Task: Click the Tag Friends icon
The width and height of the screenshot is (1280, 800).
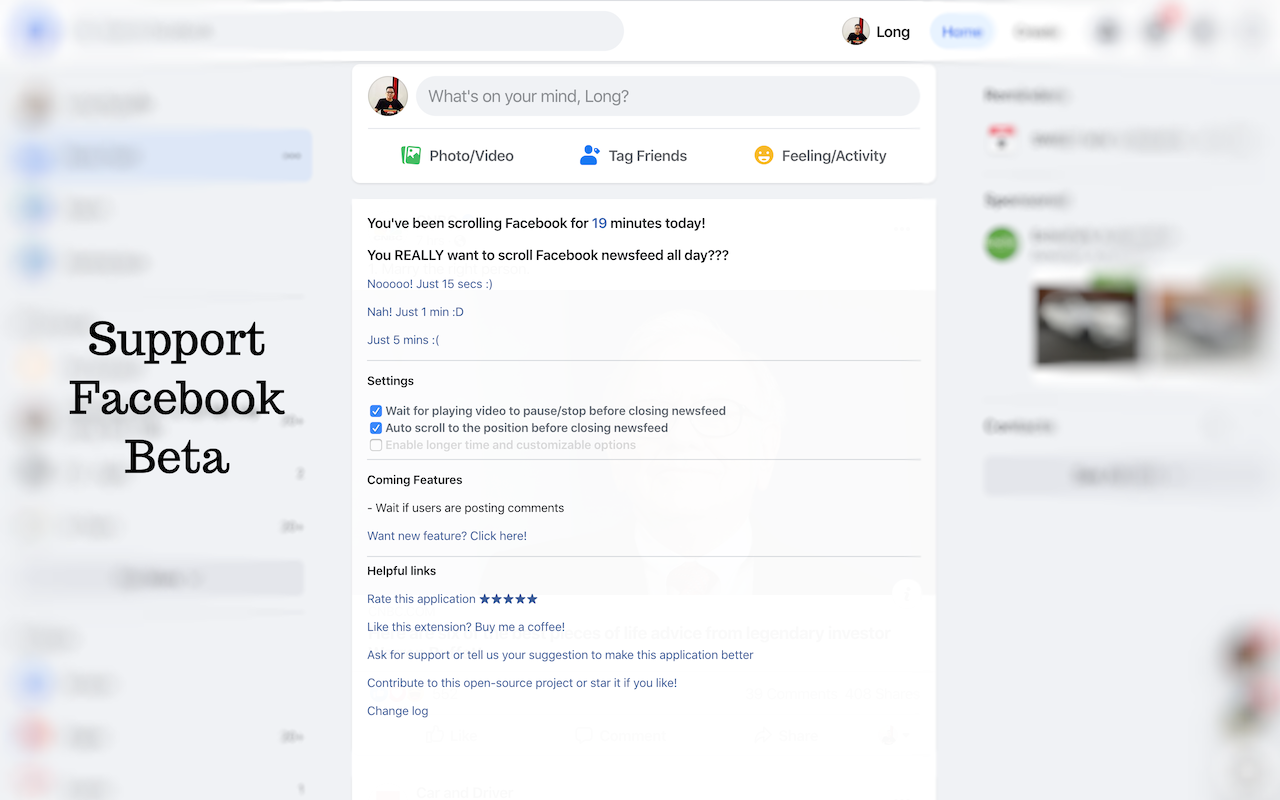Action: (590, 155)
